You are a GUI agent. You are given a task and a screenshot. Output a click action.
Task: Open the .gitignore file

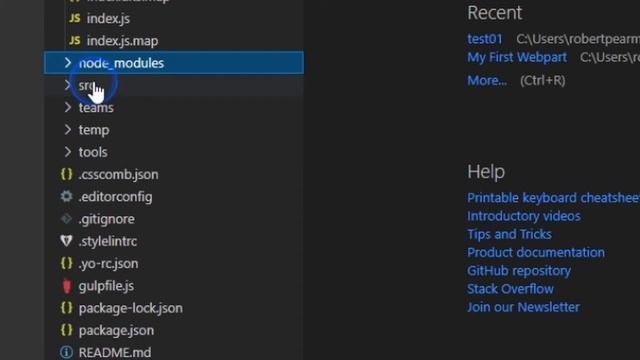[x=107, y=219]
